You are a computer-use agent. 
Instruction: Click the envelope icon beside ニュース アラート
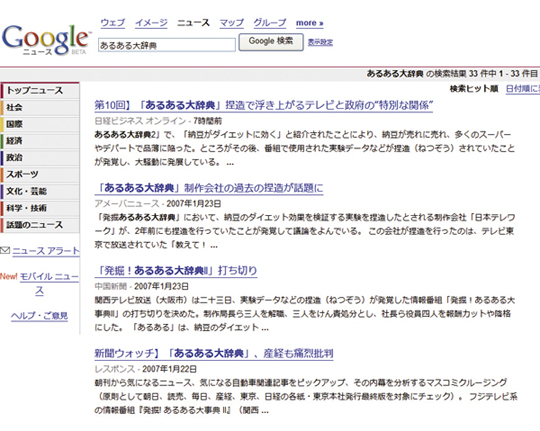tap(5, 250)
